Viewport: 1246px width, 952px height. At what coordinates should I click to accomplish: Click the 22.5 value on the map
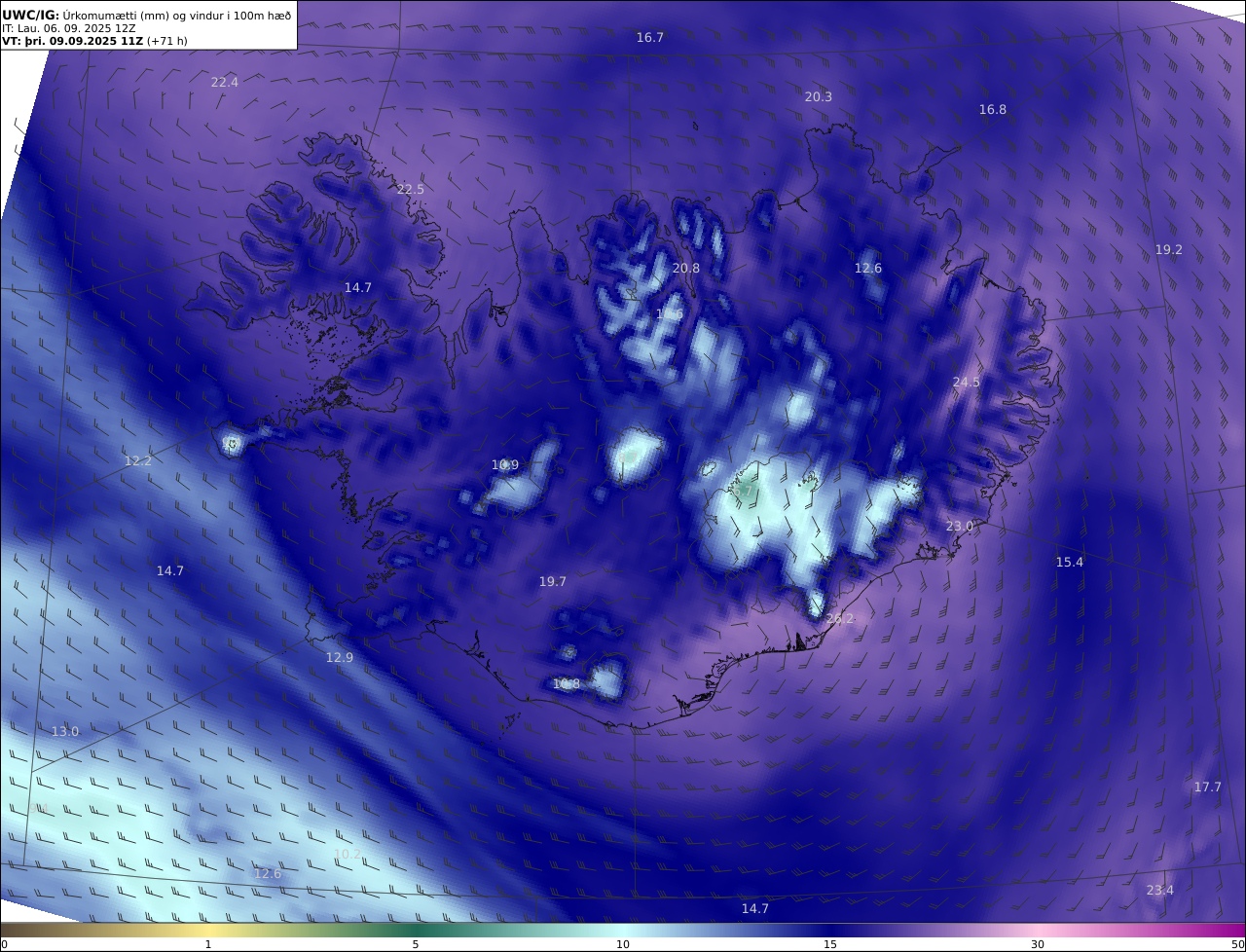point(411,189)
